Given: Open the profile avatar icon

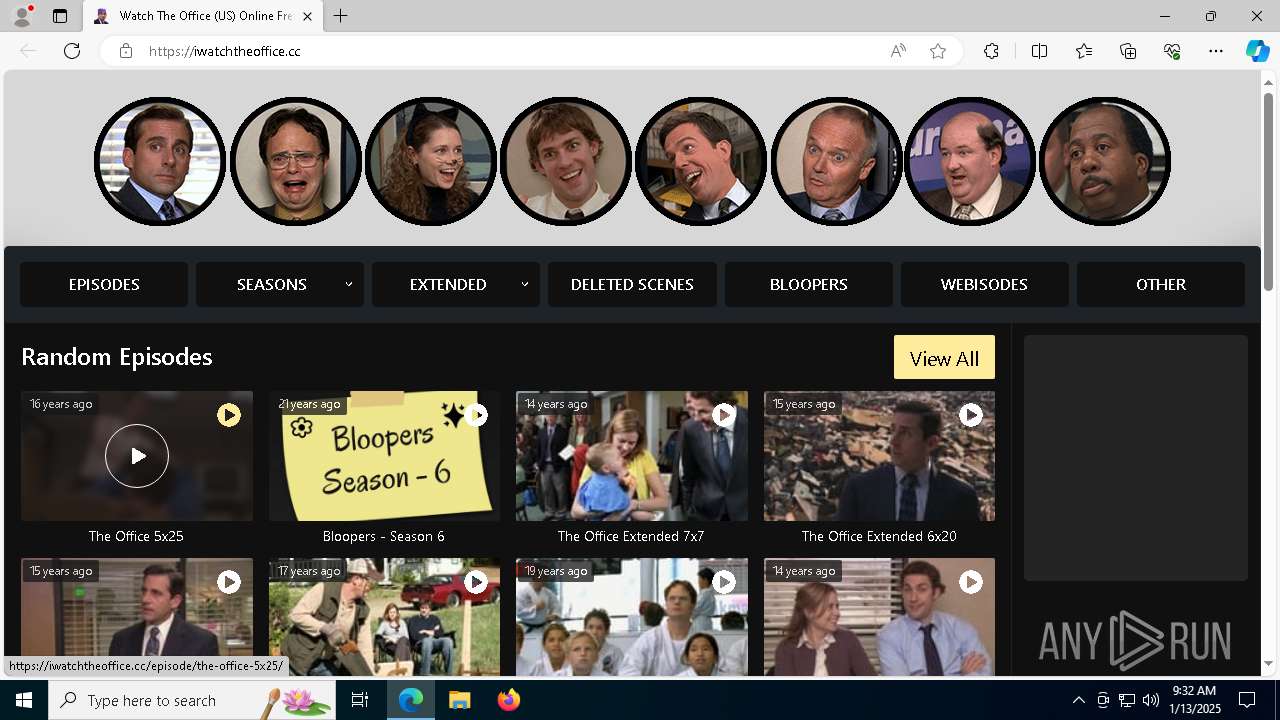Looking at the screenshot, I should point(22,16).
